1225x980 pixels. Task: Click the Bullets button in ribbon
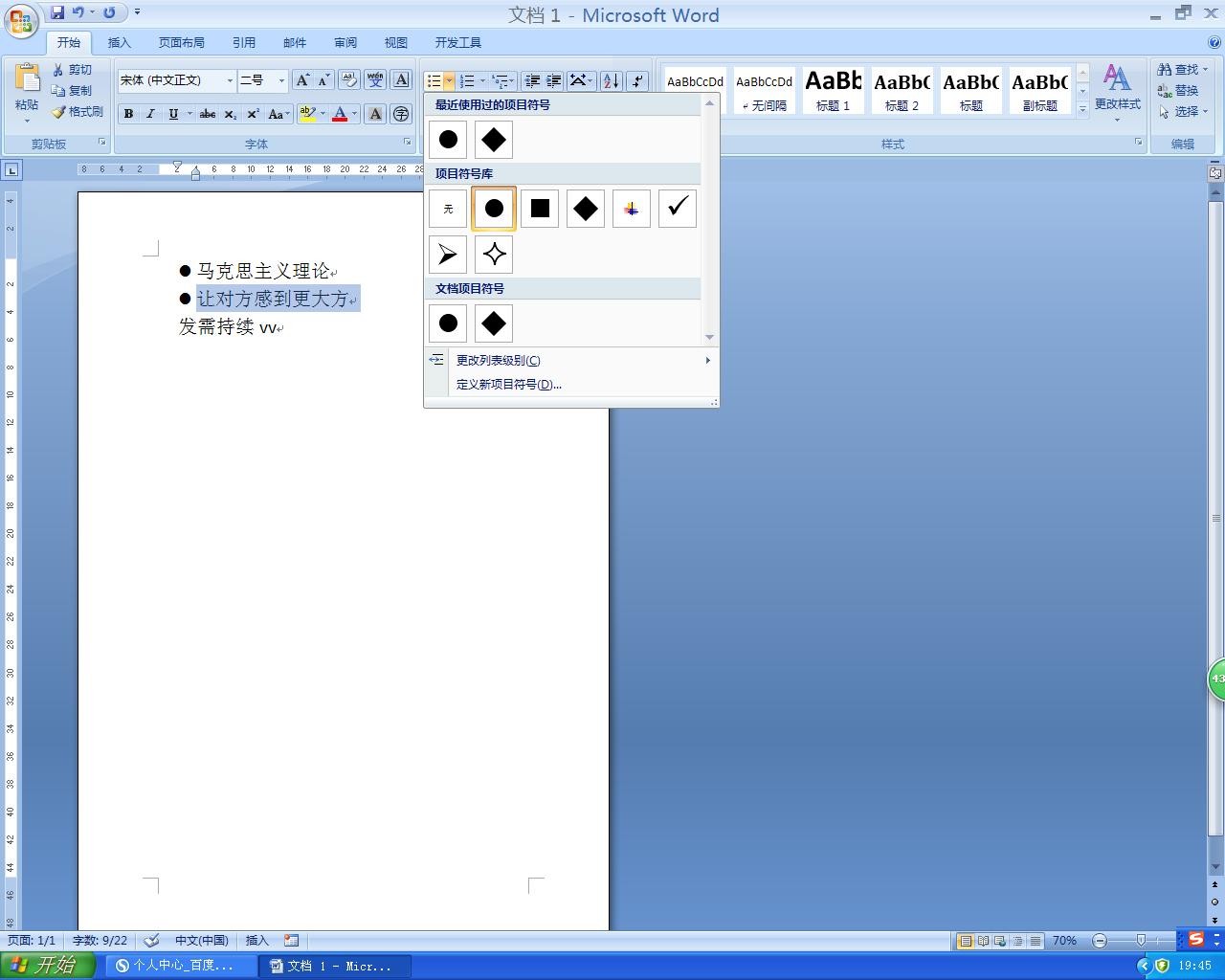click(x=434, y=81)
